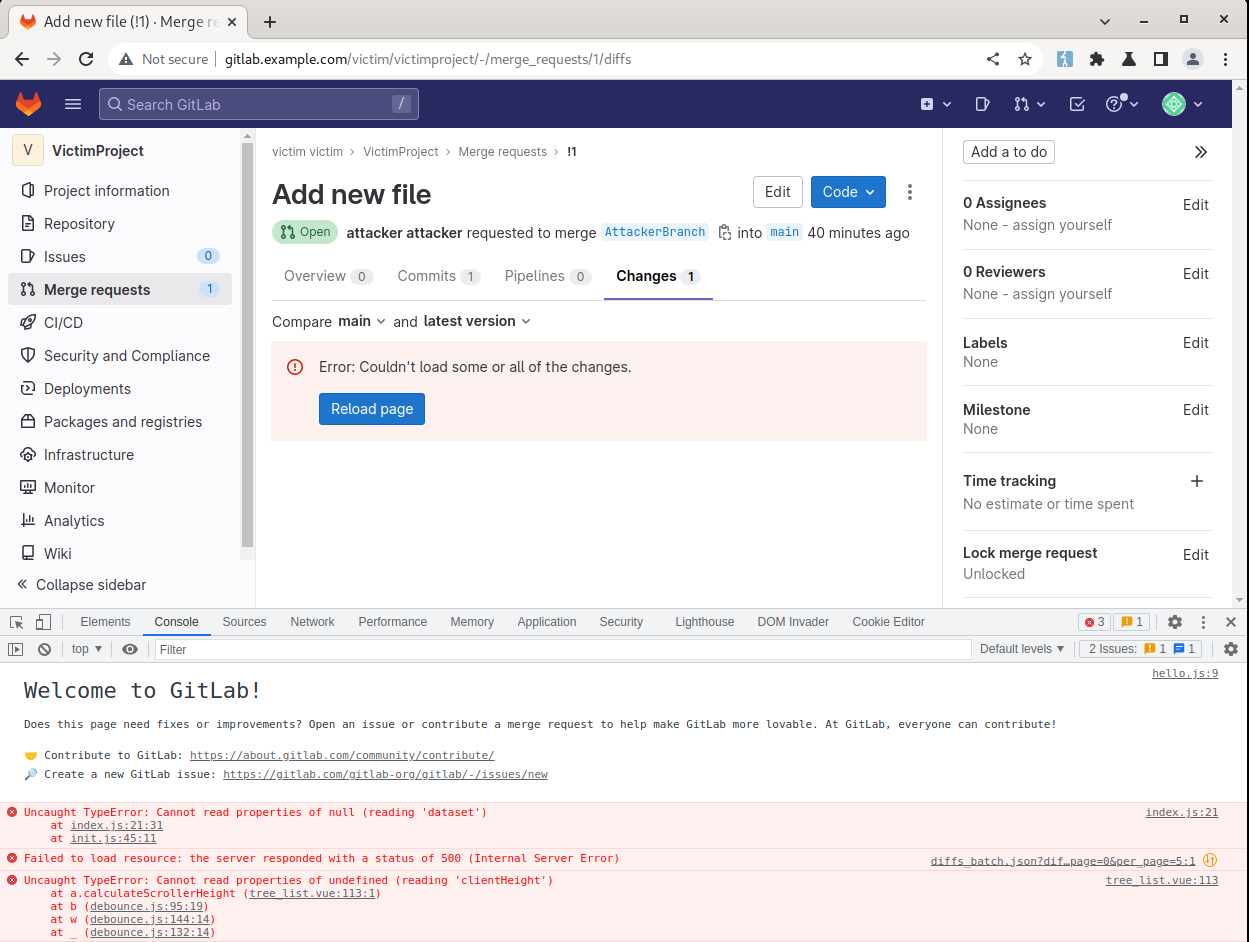Open the To-Do list icon in header
Image resolution: width=1249 pixels, height=942 pixels.
click(x=1077, y=104)
